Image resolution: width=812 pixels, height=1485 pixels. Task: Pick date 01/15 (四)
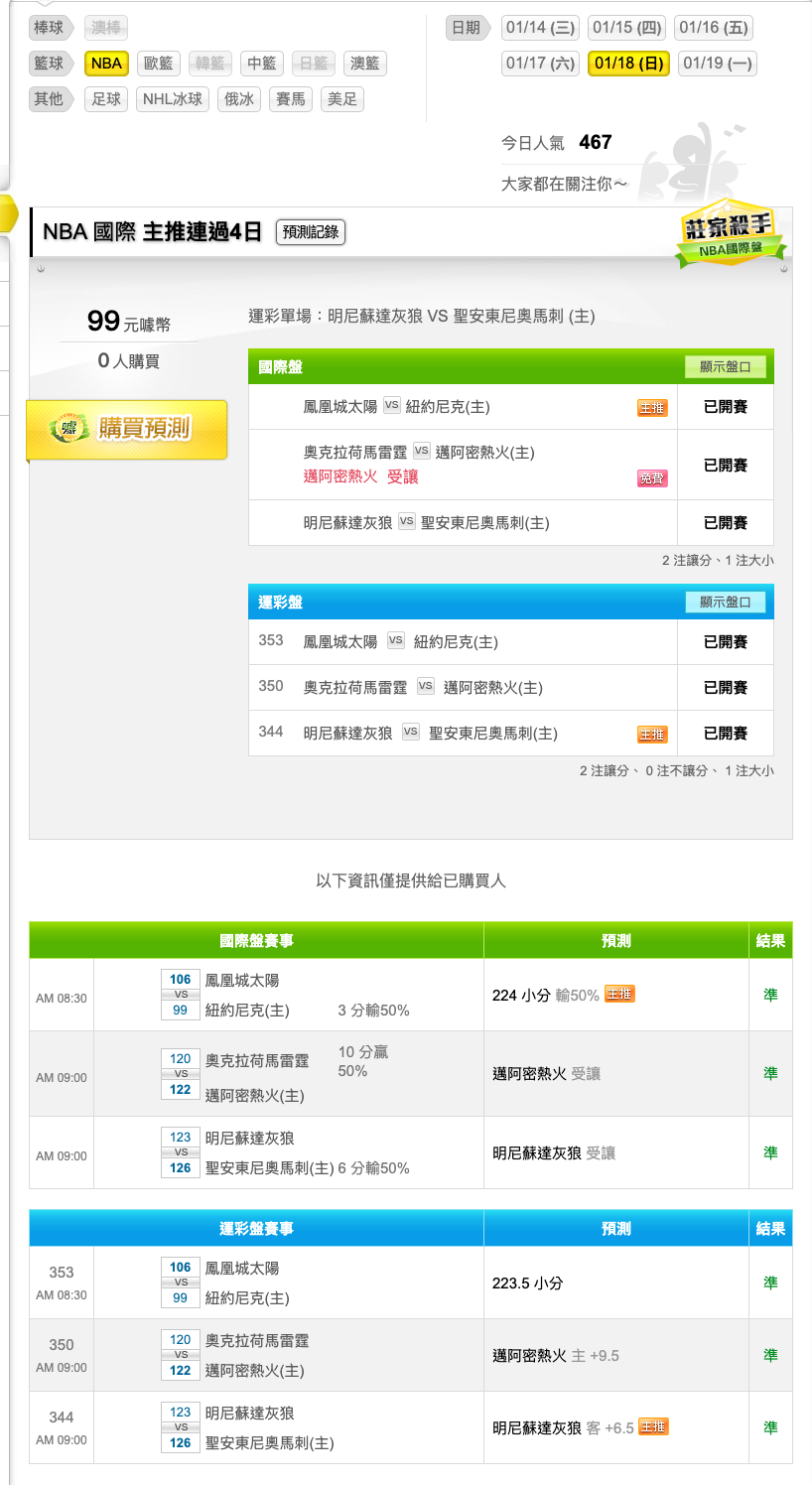(x=627, y=28)
